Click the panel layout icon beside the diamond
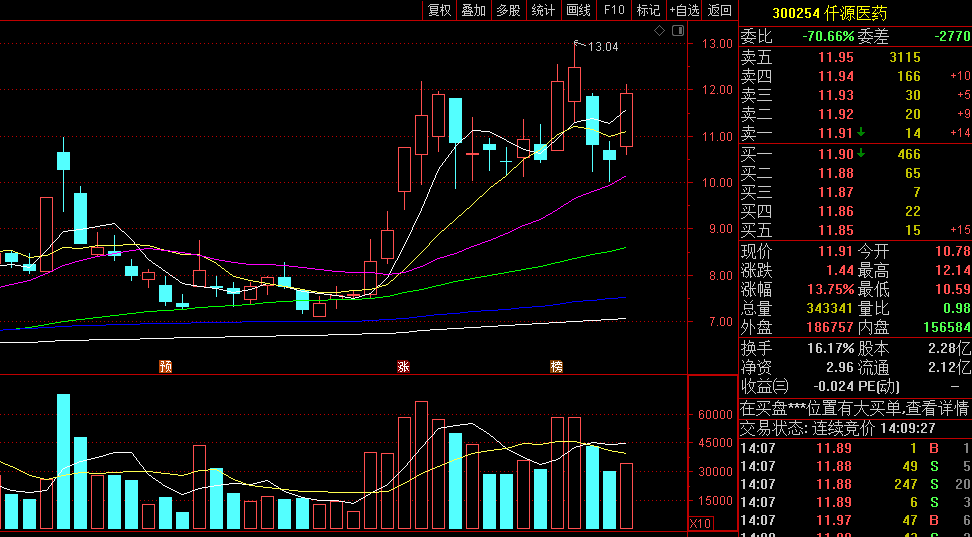The image size is (972, 537). pyautogui.click(x=677, y=32)
